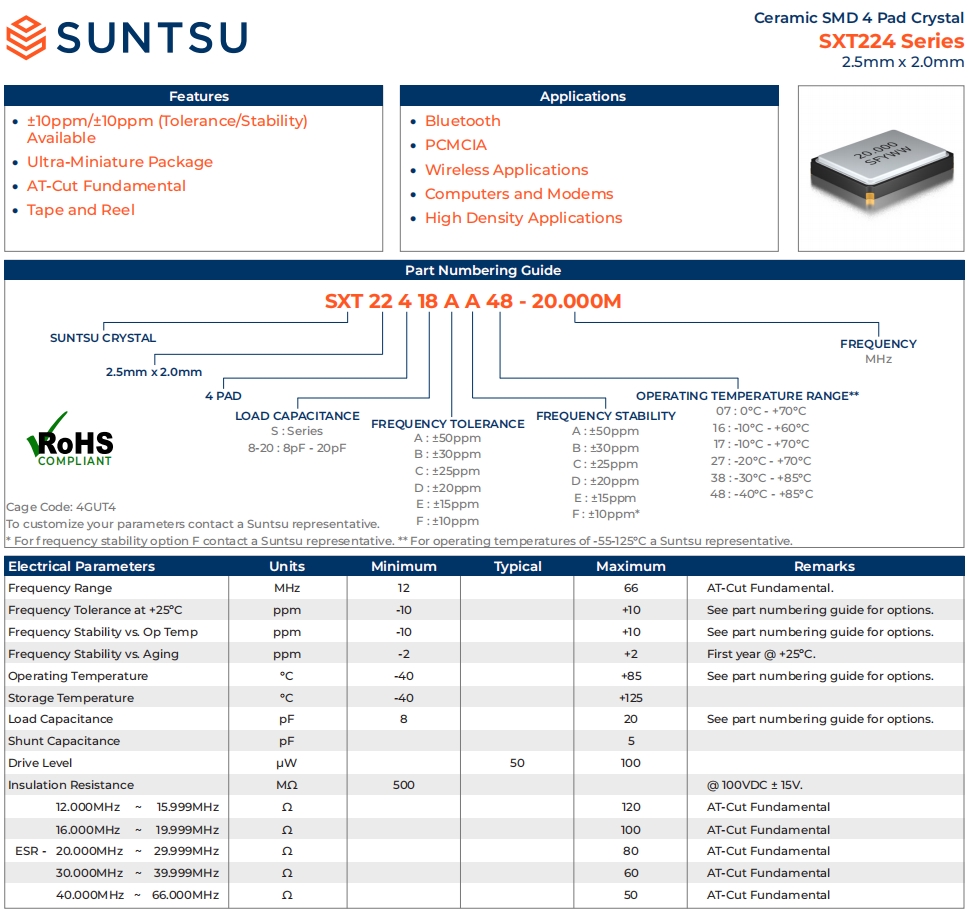The image size is (969, 909).
Task: Click the 'Bluetooth' application entry
Action: (x=462, y=120)
